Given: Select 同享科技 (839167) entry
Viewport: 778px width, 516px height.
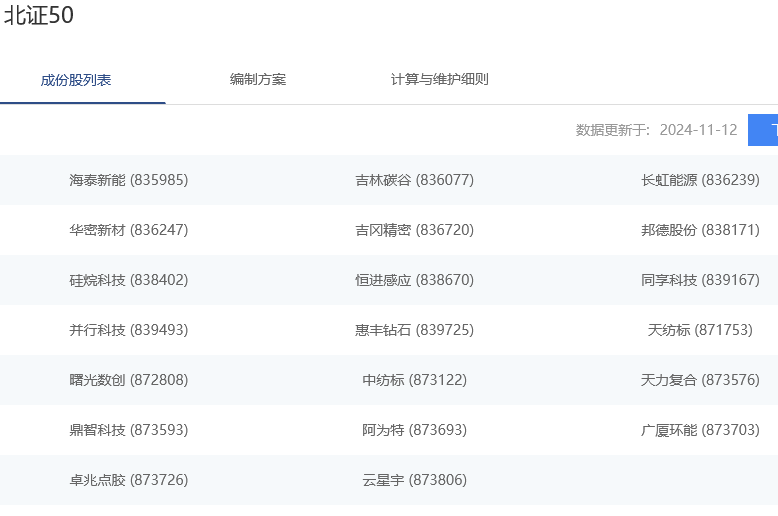Looking at the screenshot, I should click(x=700, y=280).
